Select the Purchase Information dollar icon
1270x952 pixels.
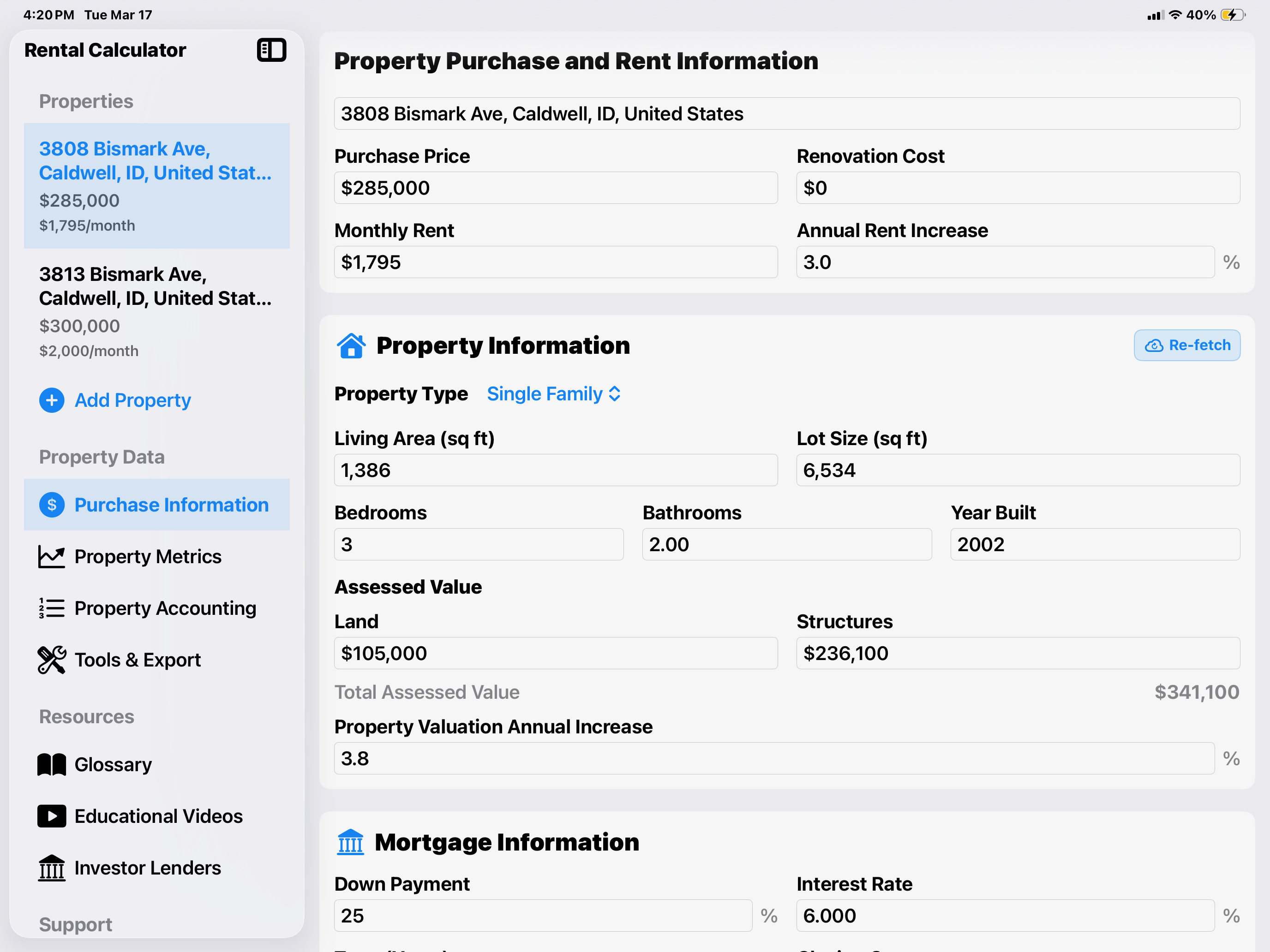point(52,505)
